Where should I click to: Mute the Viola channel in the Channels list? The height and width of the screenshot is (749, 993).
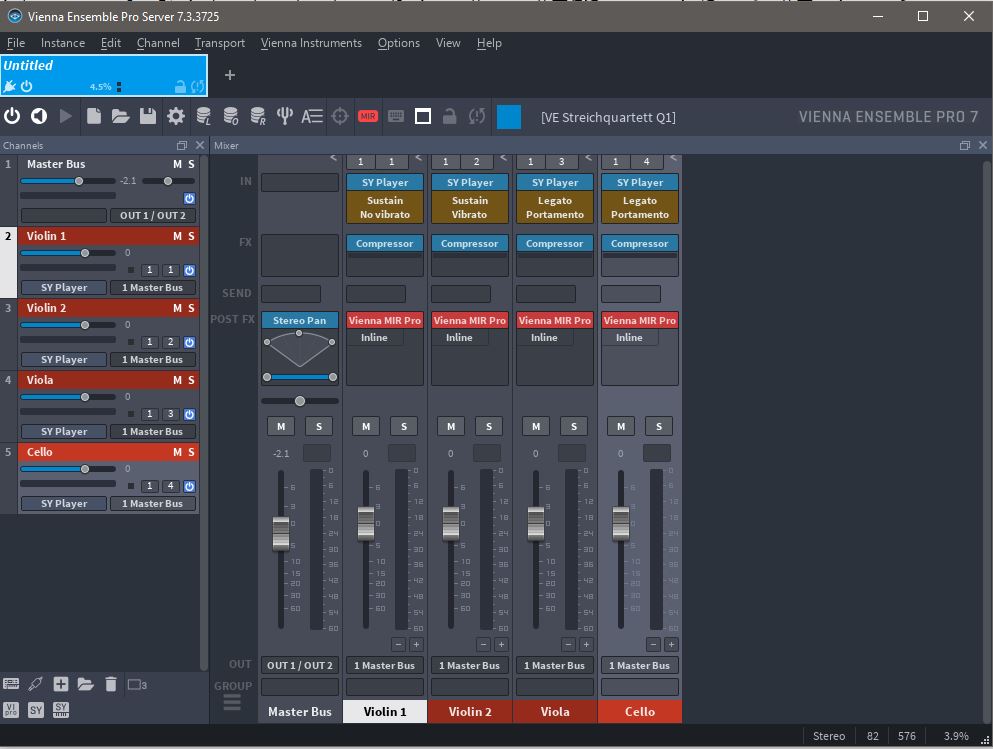tap(177, 381)
